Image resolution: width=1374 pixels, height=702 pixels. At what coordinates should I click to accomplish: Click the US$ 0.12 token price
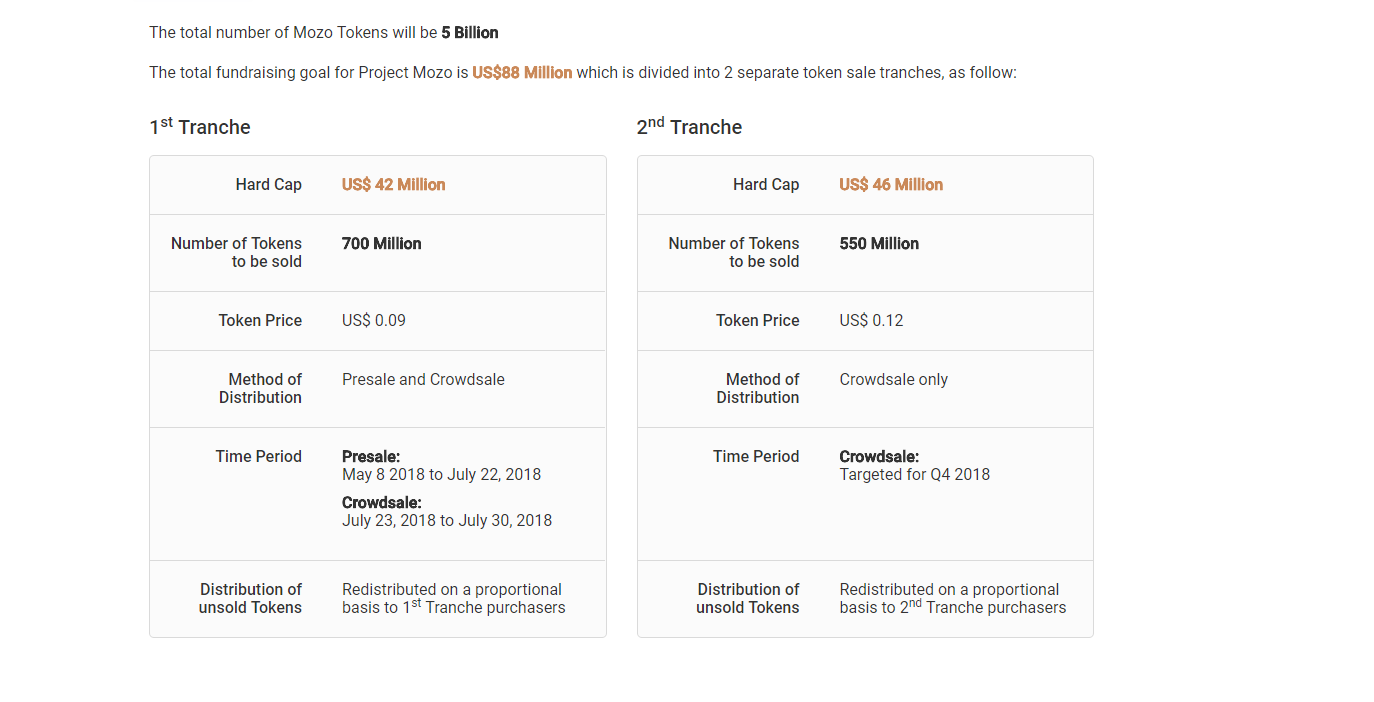[871, 320]
